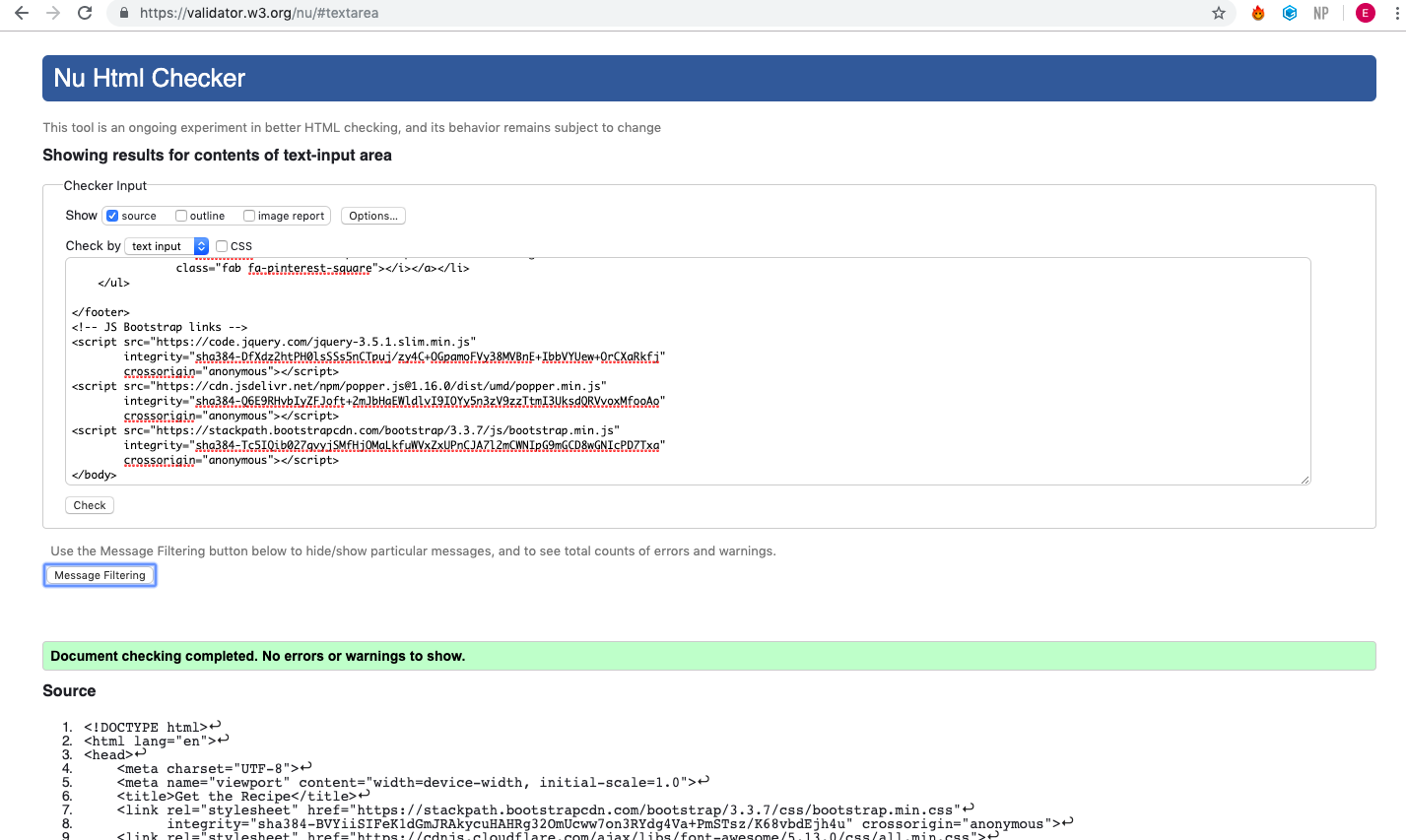1406x840 pixels.
Task: Click the '</body>' line in textarea
Action: pyautogui.click(x=95, y=475)
